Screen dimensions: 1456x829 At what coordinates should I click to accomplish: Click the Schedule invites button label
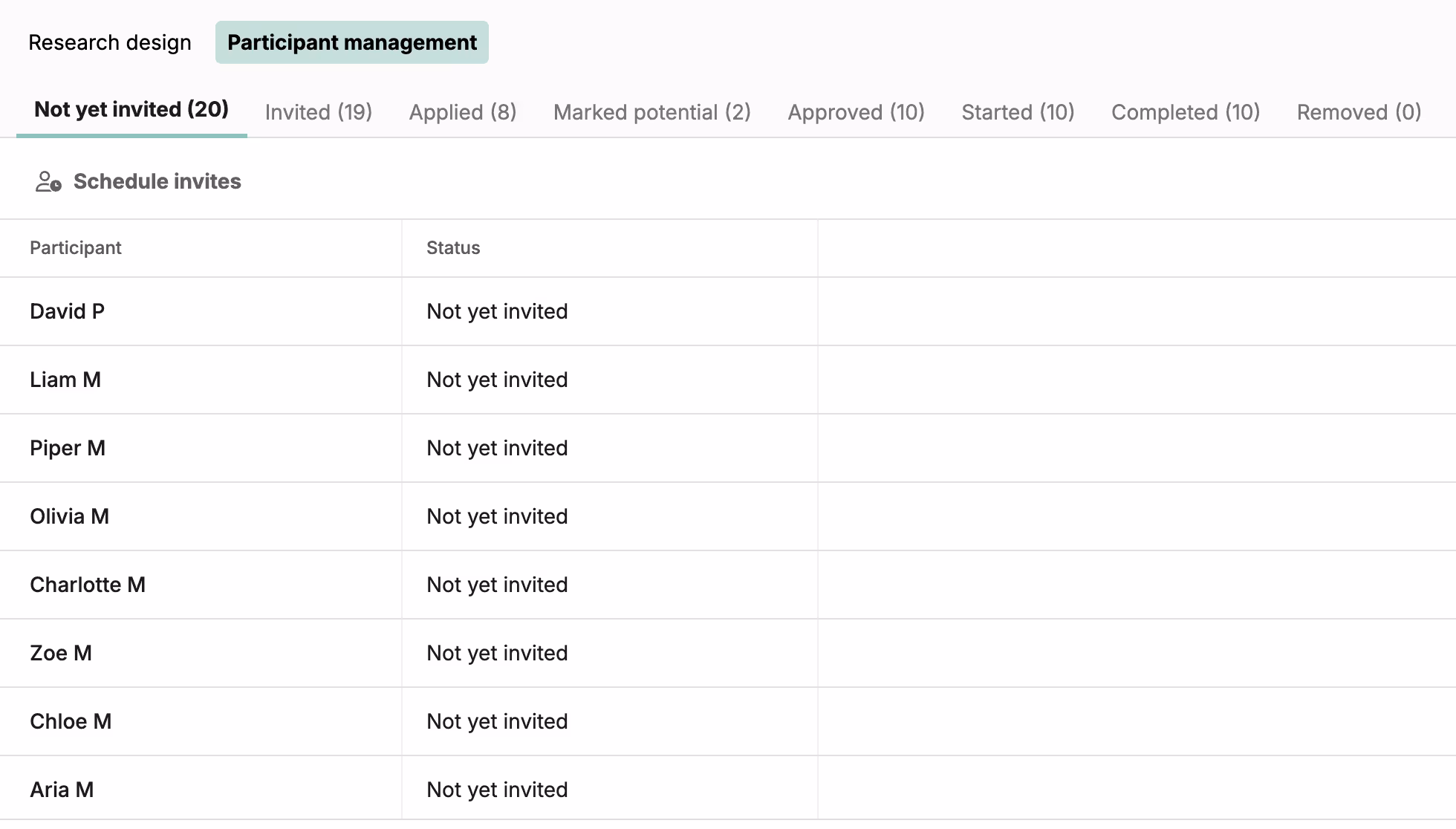(157, 182)
